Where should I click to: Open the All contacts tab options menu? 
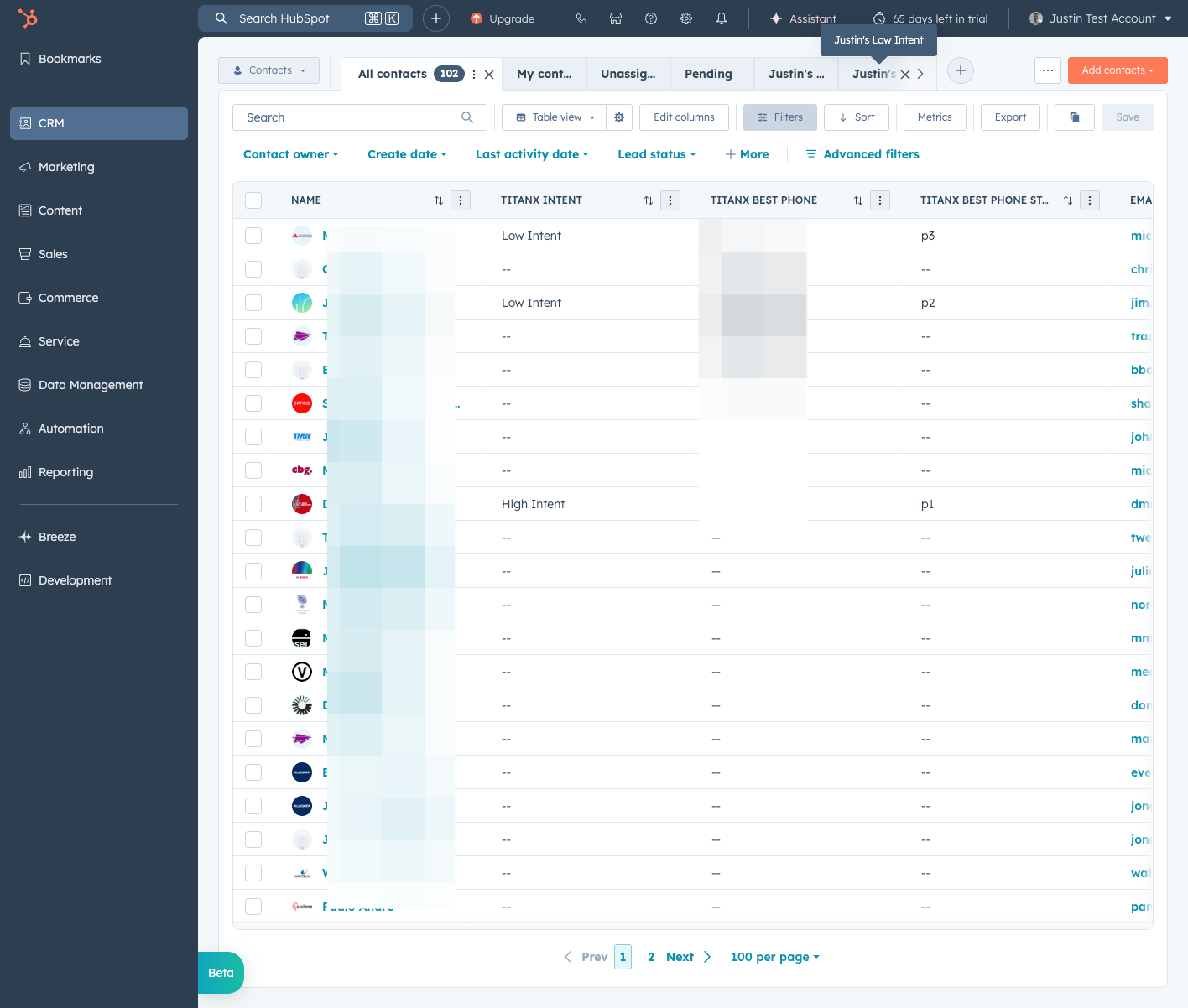coord(474,74)
